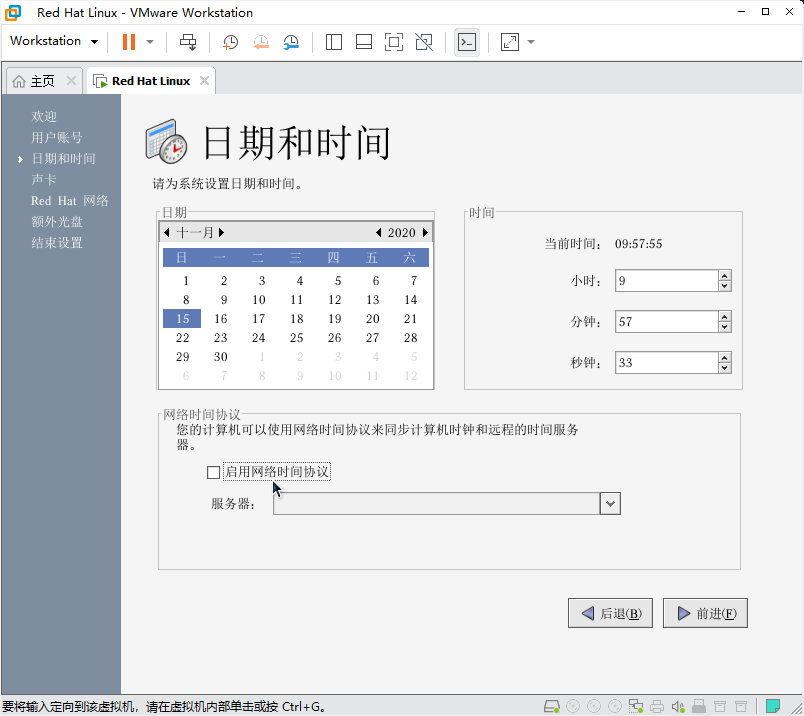
Task: Enable 启用网络时间协议 checkbox
Action: click(213, 471)
